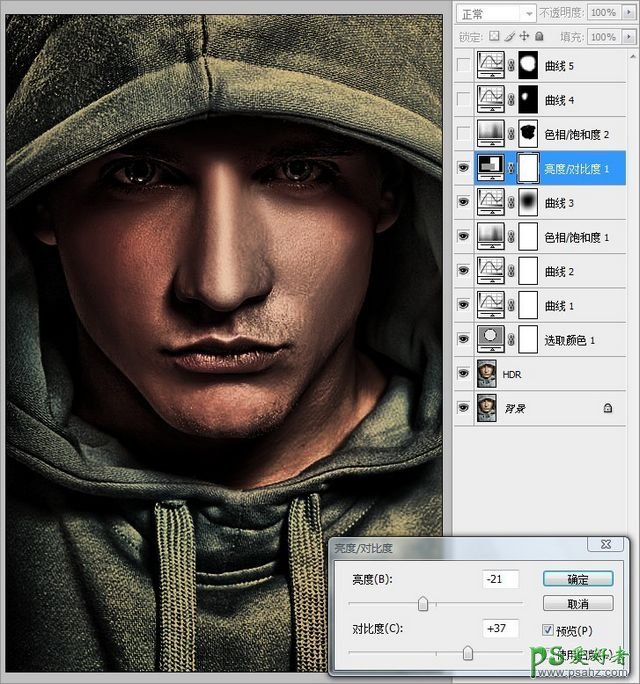Click the lock position move icon

coord(524,37)
